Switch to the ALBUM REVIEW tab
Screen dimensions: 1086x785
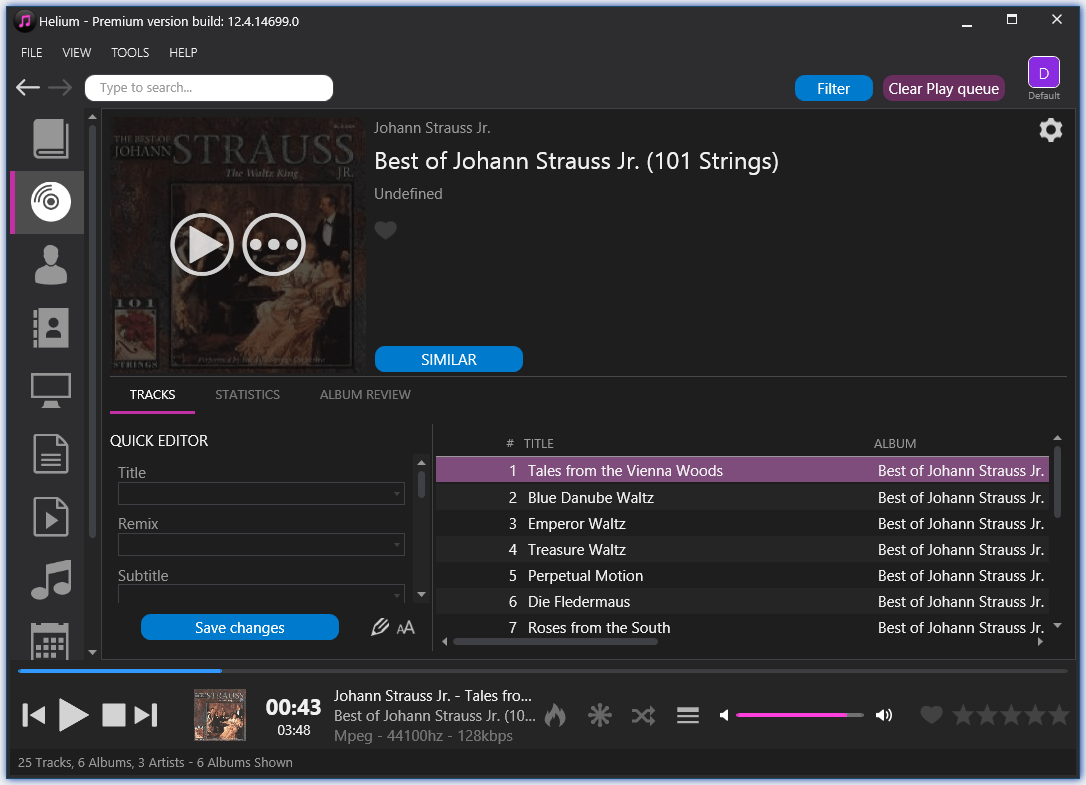tap(365, 394)
